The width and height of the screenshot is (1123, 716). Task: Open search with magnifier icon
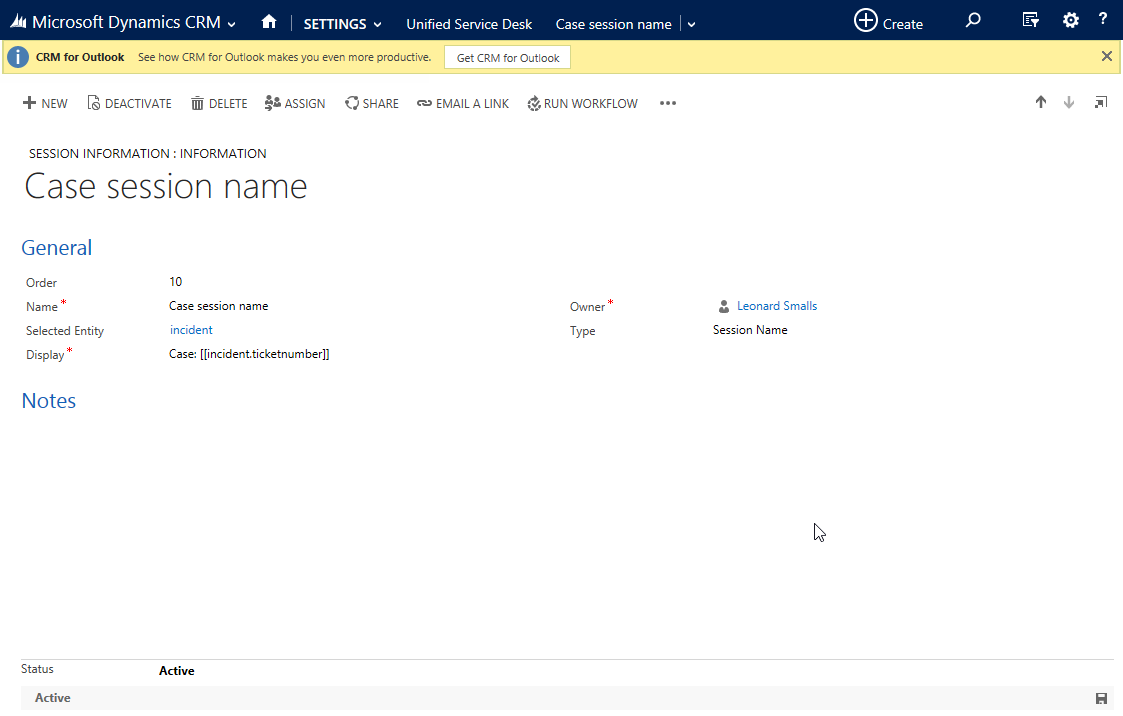click(973, 20)
